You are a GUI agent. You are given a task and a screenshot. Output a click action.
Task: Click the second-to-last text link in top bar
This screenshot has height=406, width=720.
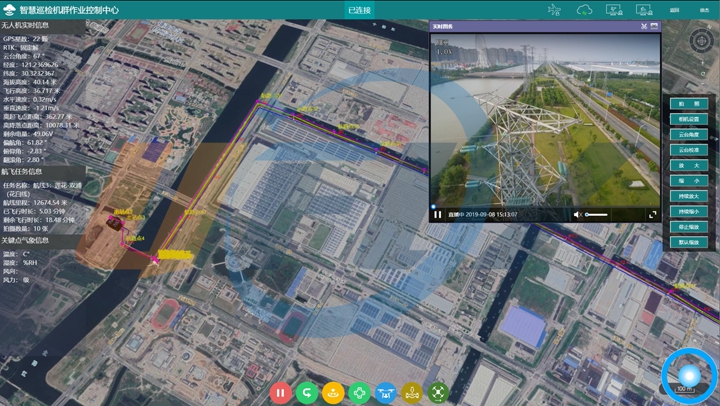pos(674,10)
